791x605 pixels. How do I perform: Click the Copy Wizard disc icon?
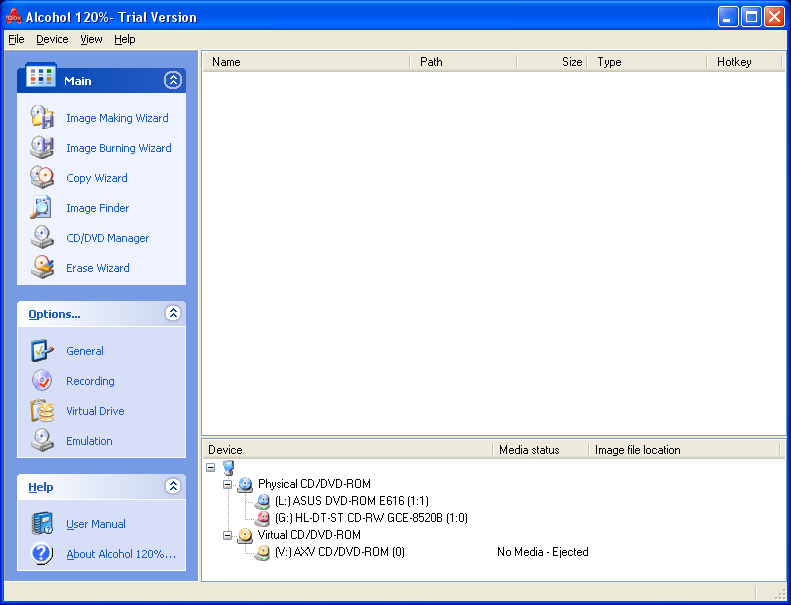pyautogui.click(x=42, y=177)
